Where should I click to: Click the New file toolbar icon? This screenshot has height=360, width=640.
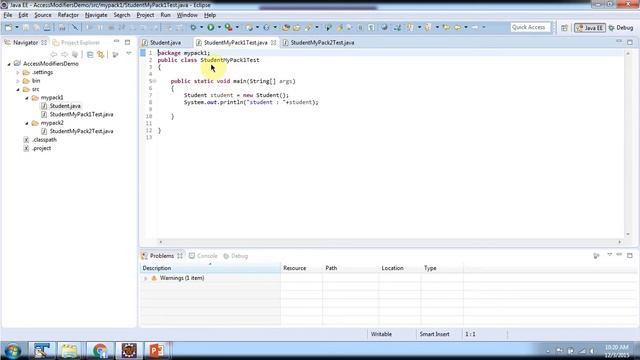click(x=8, y=27)
